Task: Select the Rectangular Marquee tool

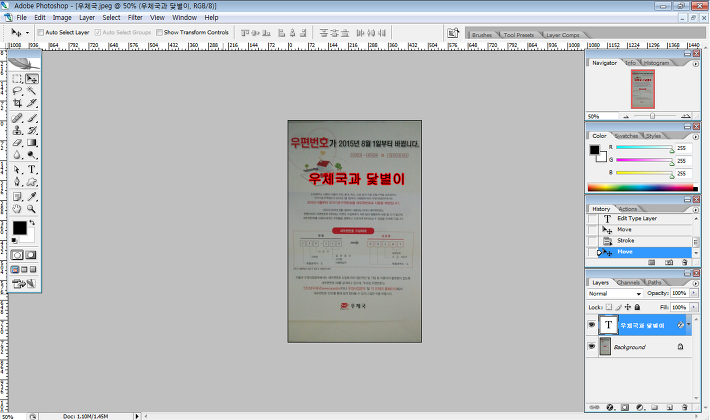Action: (x=17, y=79)
